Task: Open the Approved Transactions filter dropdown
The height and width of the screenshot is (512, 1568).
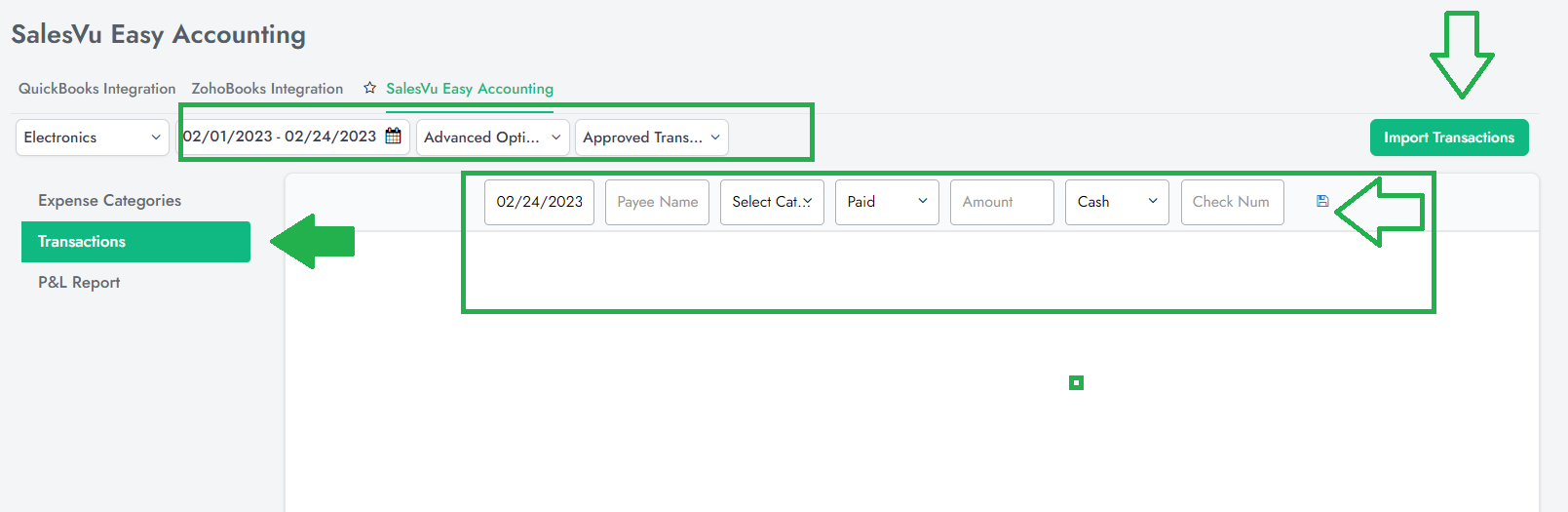Action: click(652, 138)
